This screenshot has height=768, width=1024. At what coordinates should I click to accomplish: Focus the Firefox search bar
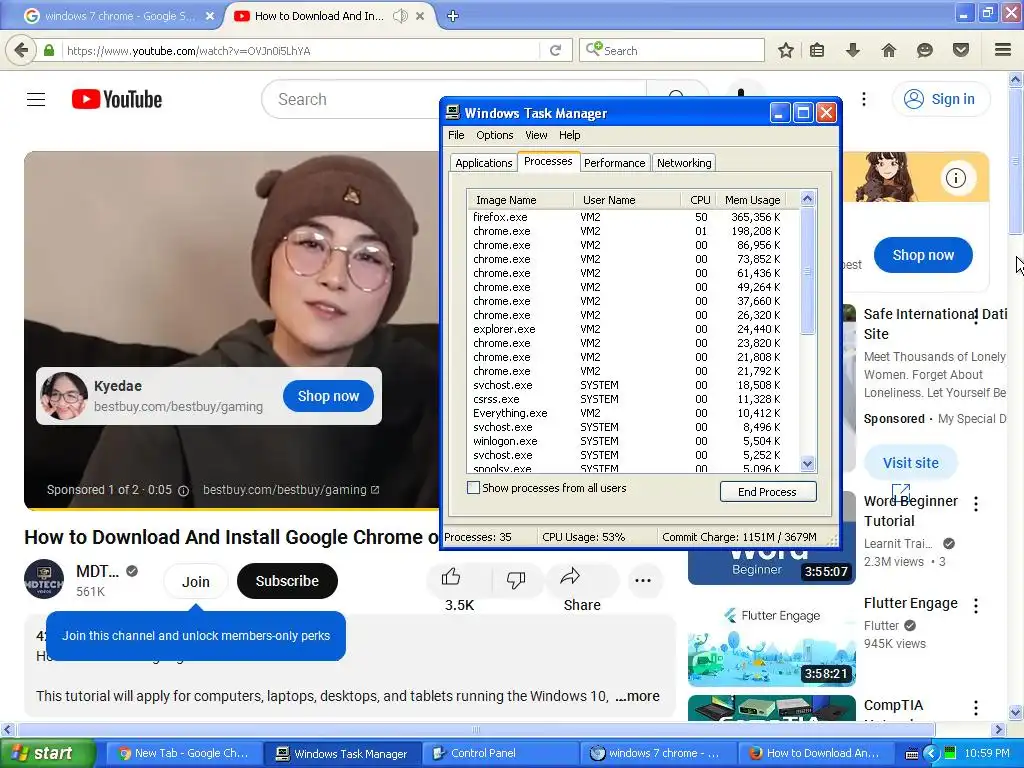click(673, 50)
